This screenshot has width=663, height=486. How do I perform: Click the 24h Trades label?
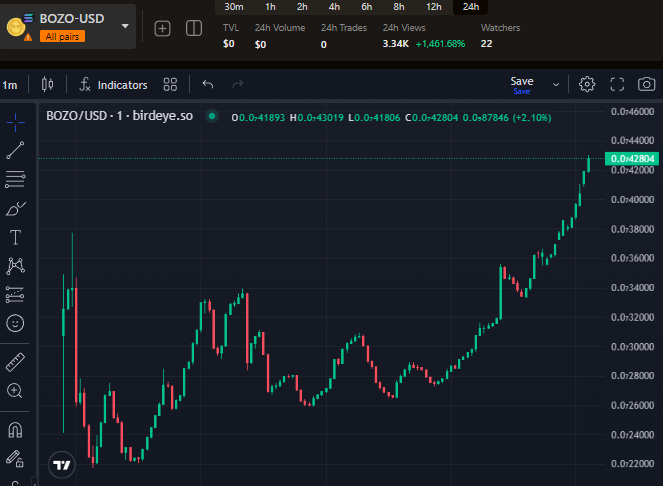pyautogui.click(x=344, y=28)
